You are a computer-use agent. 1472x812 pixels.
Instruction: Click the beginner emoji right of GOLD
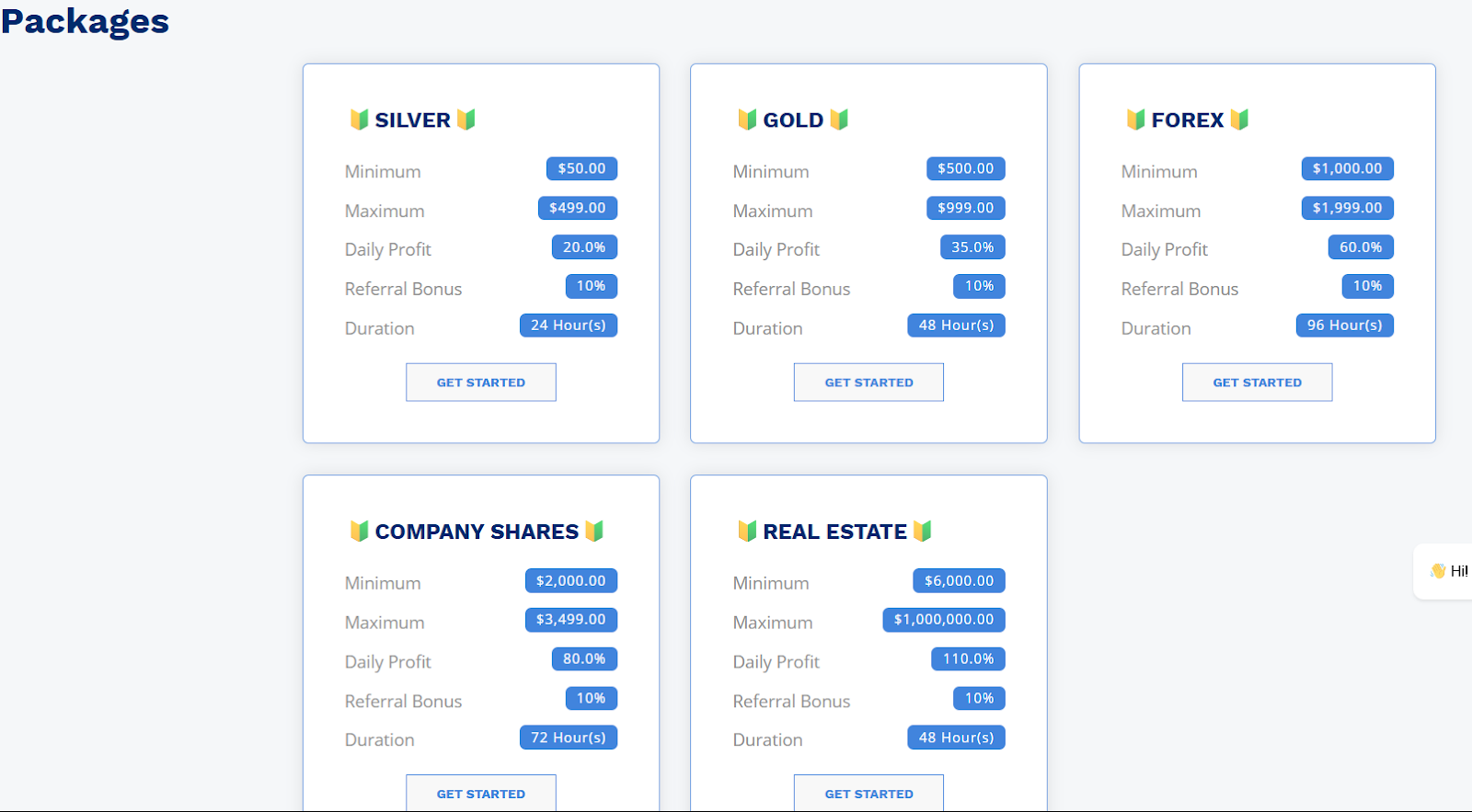[x=839, y=120]
